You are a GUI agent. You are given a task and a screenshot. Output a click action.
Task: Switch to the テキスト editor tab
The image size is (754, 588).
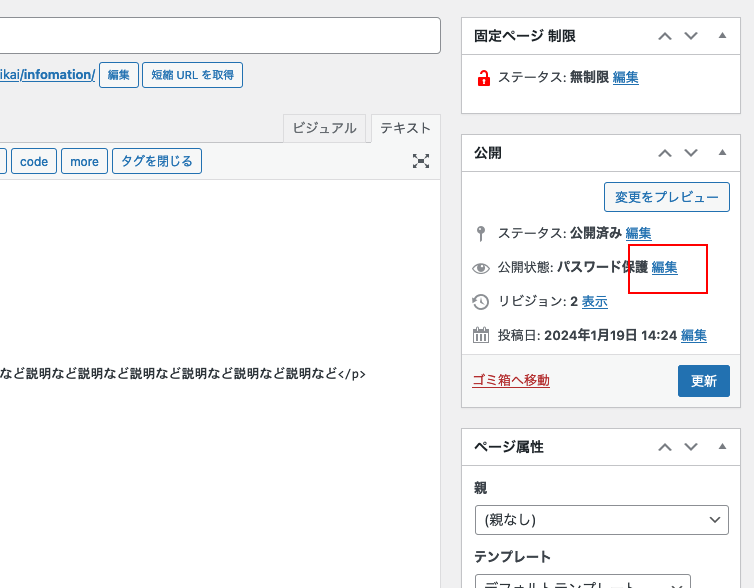tap(405, 128)
